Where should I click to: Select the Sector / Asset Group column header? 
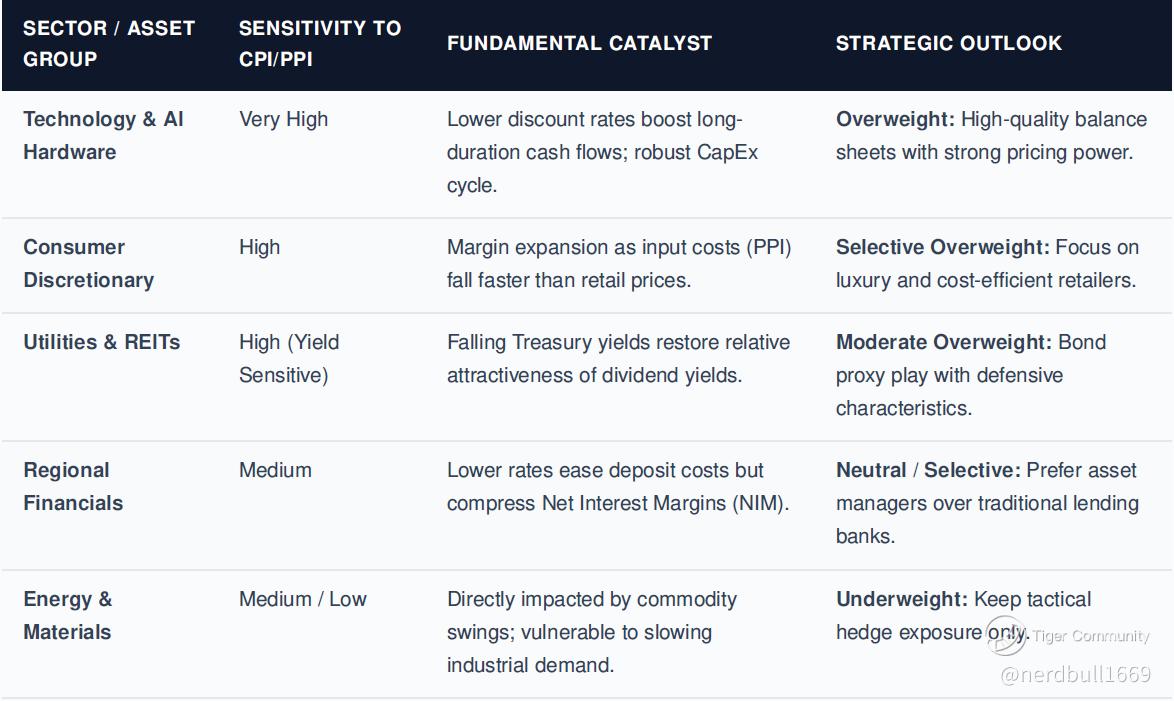(x=109, y=43)
